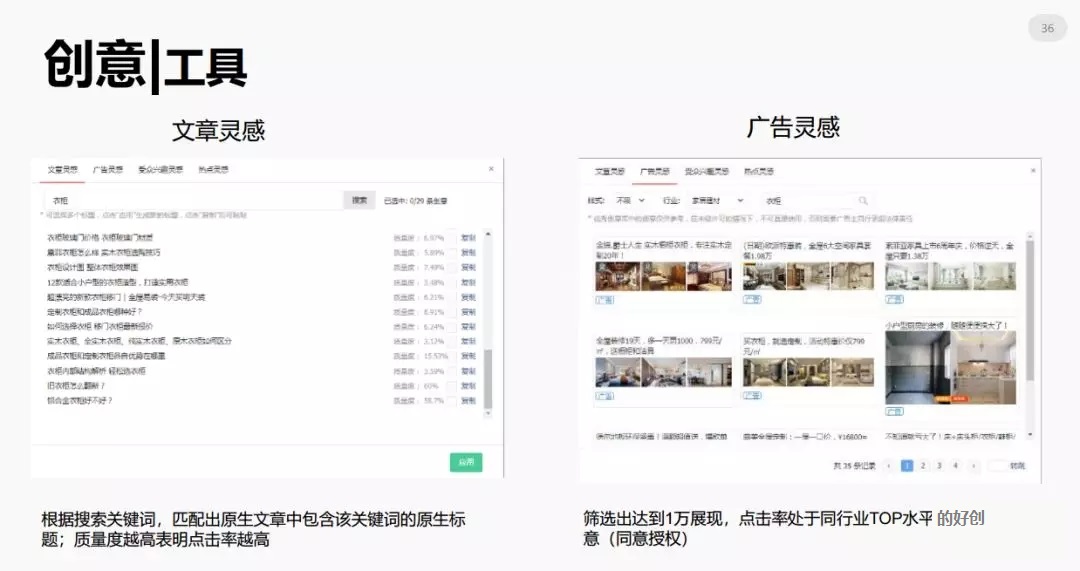Click the green 应用 button
Image resolution: width=1080 pixels, height=571 pixels.
coord(465,462)
